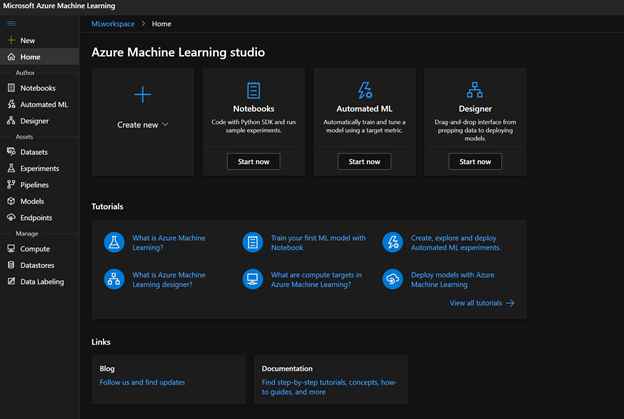The height and width of the screenshot is (419, 624).
Task: Go to Experiments in the sidebar
Action: tap(39, 168)
